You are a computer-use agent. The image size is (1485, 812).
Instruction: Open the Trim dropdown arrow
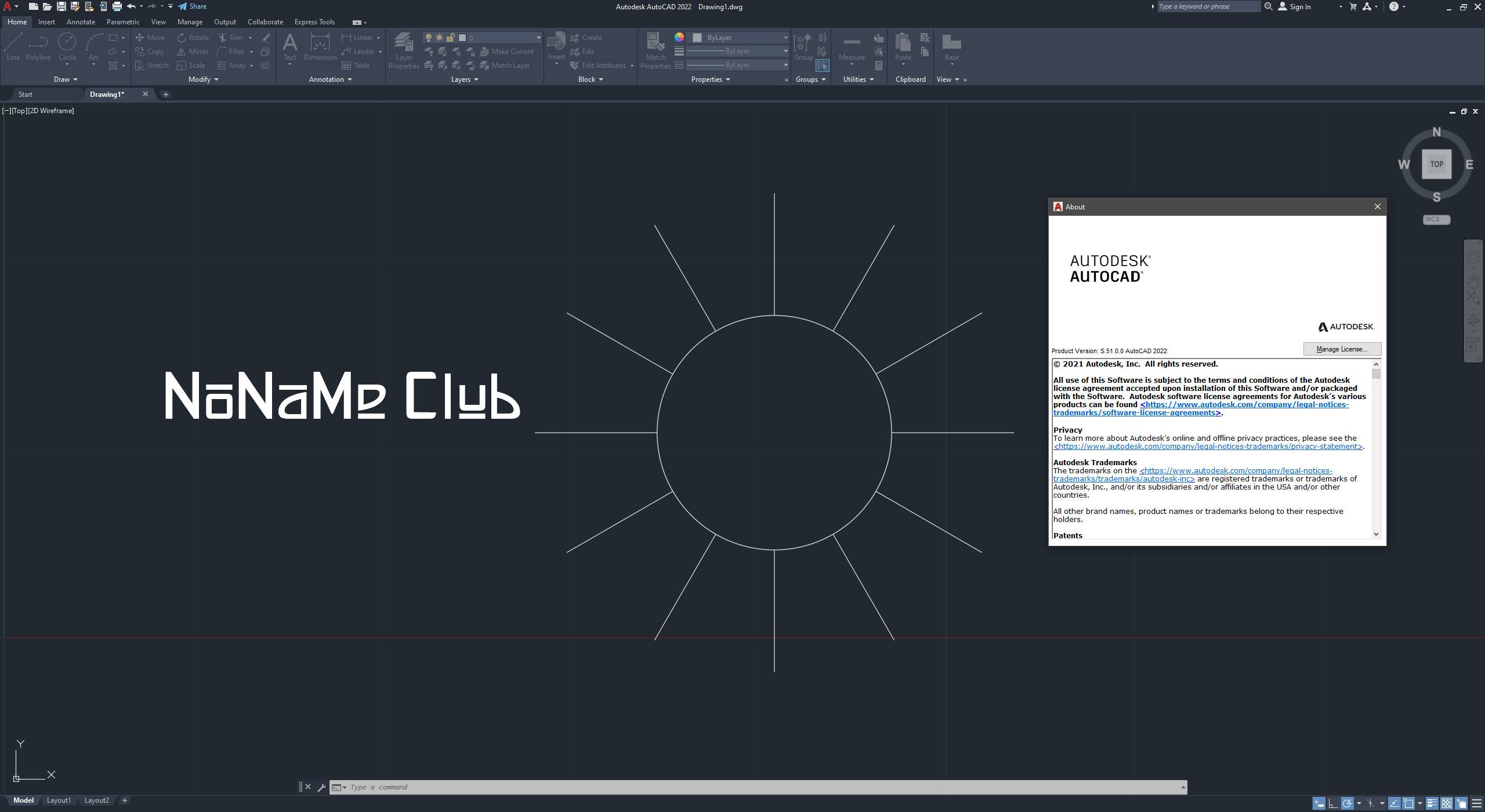pyautogui.click(x=250, y=38)
